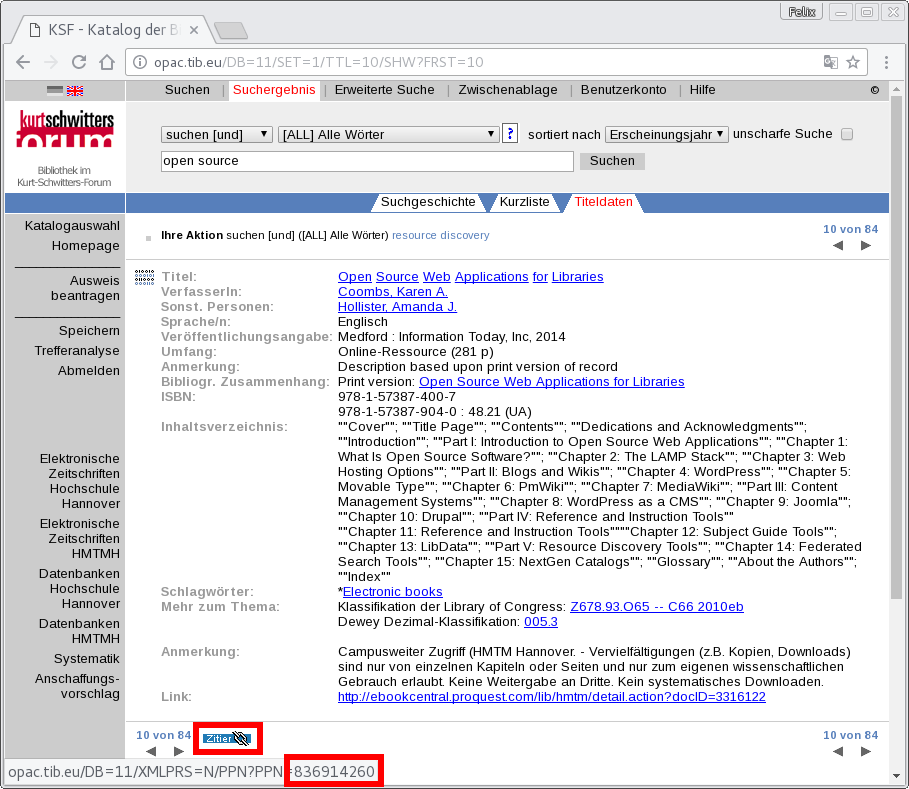Image resolution: width=909 pixels, height=789 pixels.
Task: Go to the Suchgeschichte tab
Action: pyautogui.click(x=428, y=202)
